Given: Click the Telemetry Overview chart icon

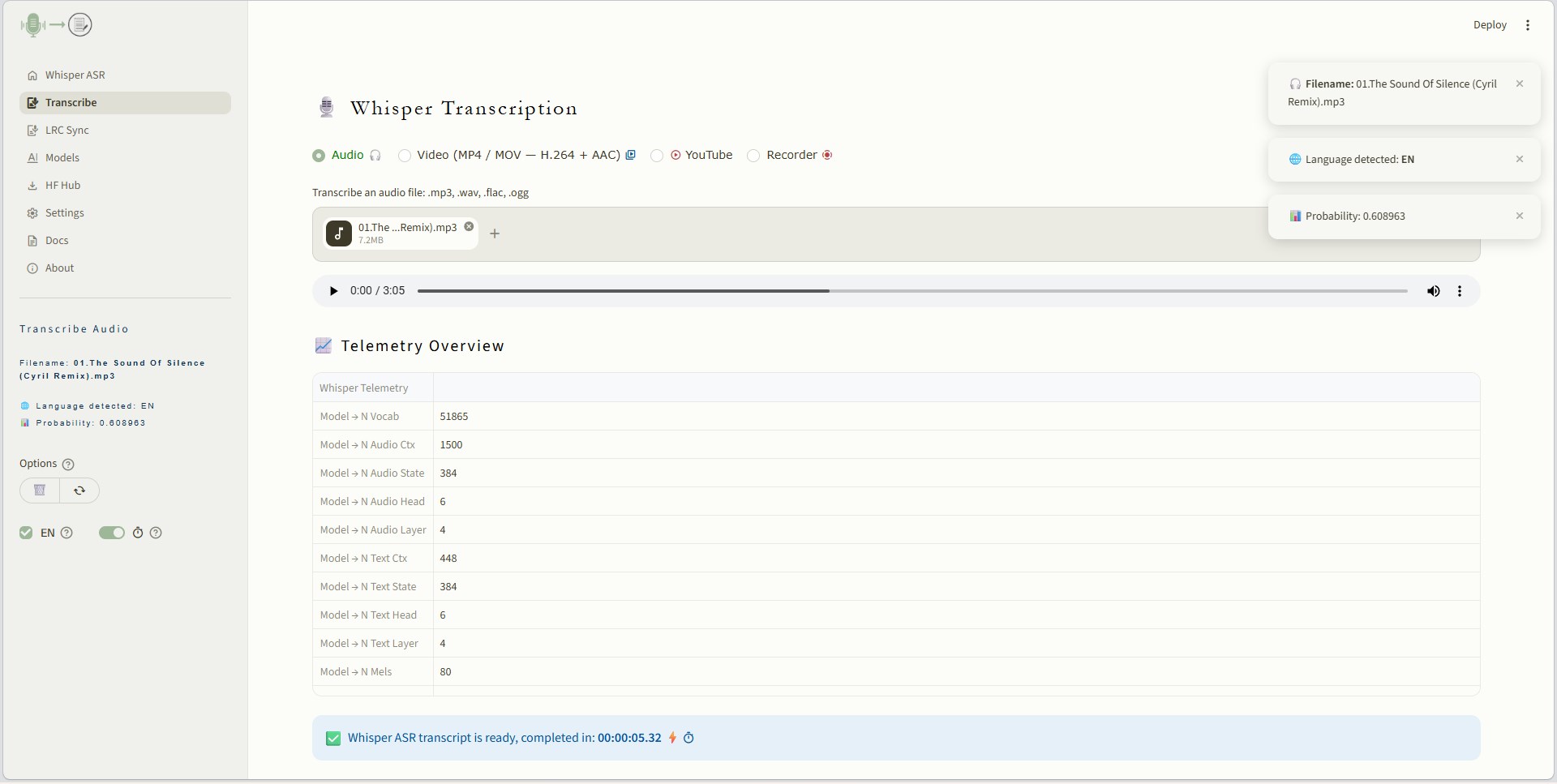Looking at the screenshot, I should click(x=323, y=346).
